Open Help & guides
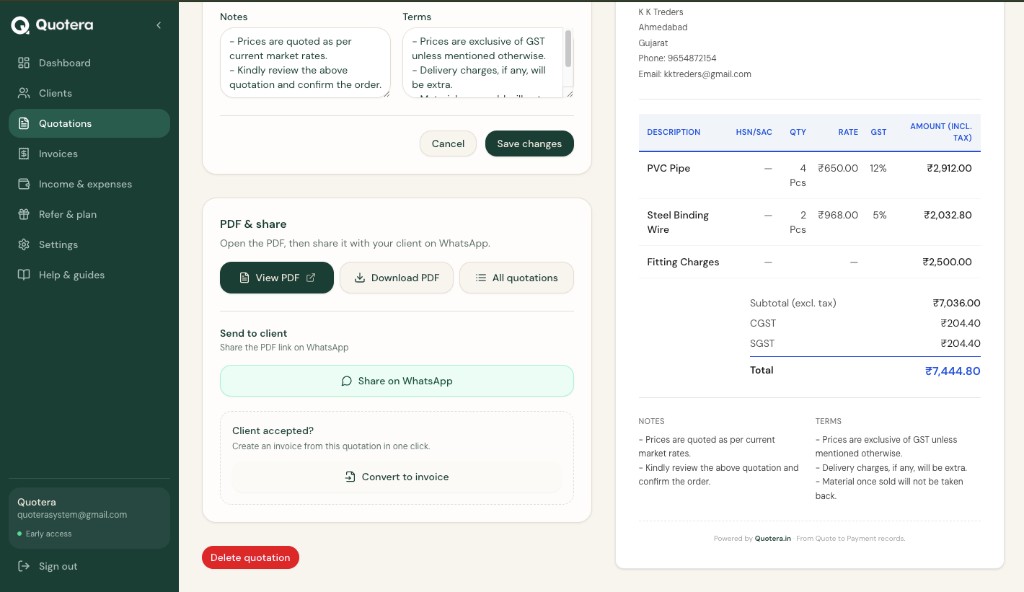The image size is (1024, 592). pyautogui.click(x=89, y=275)
